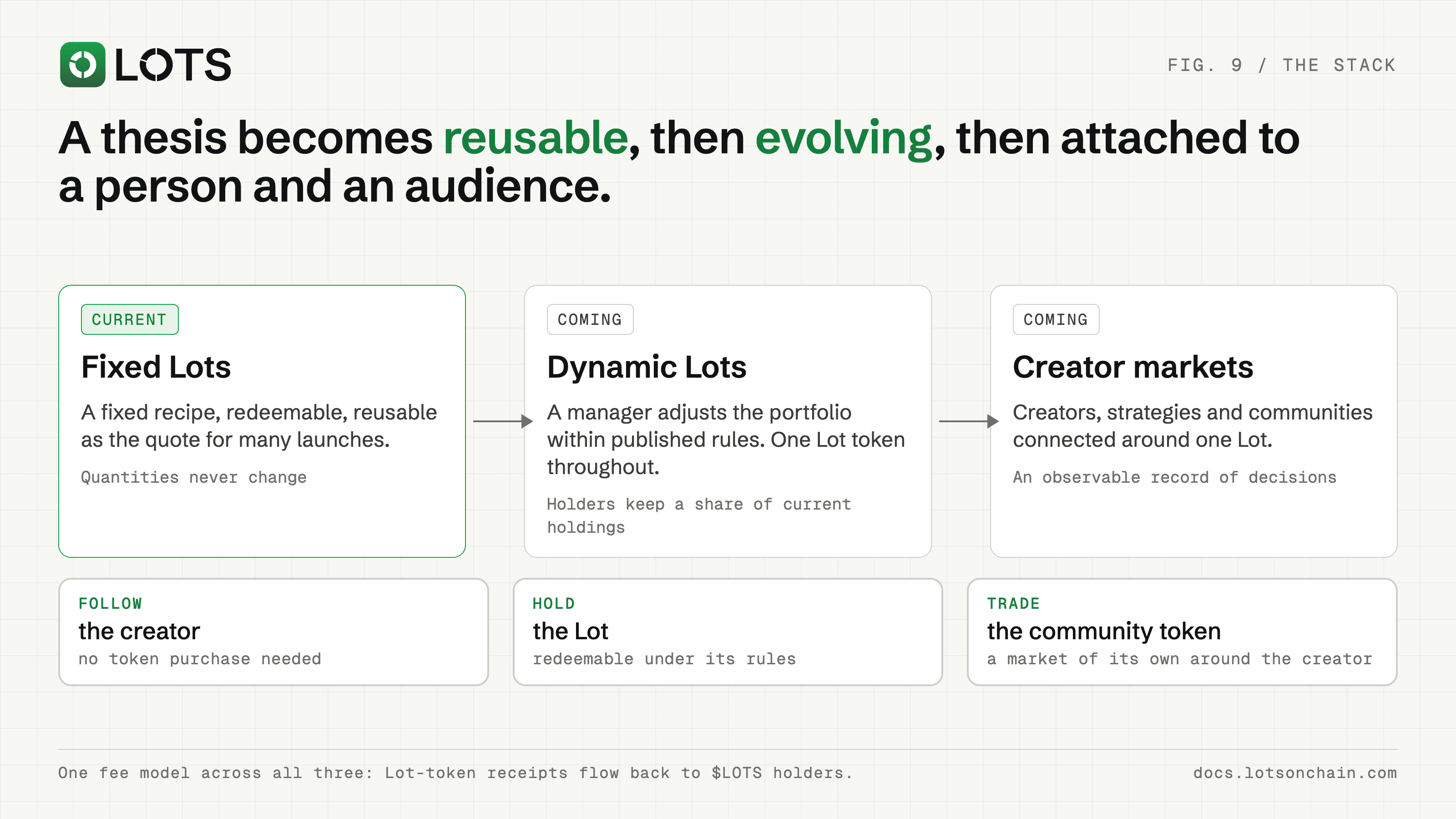
Task: Click 'Creators, strategies and communities' description
Action: tap(1193, 425)
